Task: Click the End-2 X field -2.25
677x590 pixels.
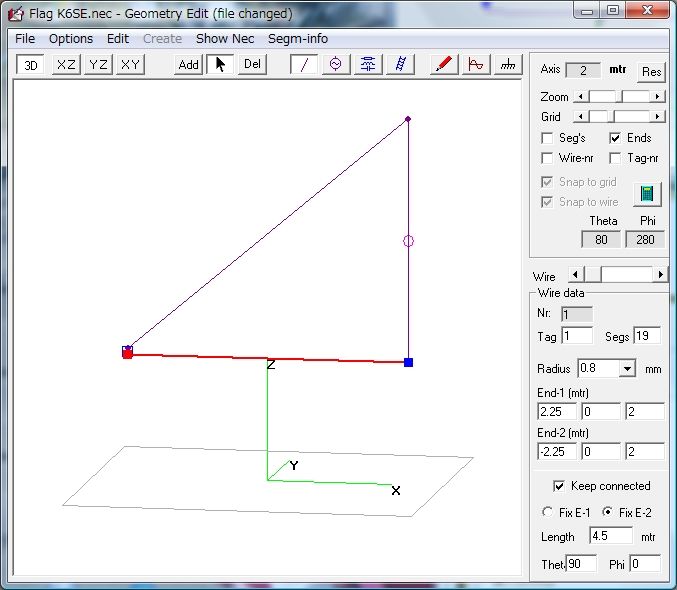Action: [557, 452]
